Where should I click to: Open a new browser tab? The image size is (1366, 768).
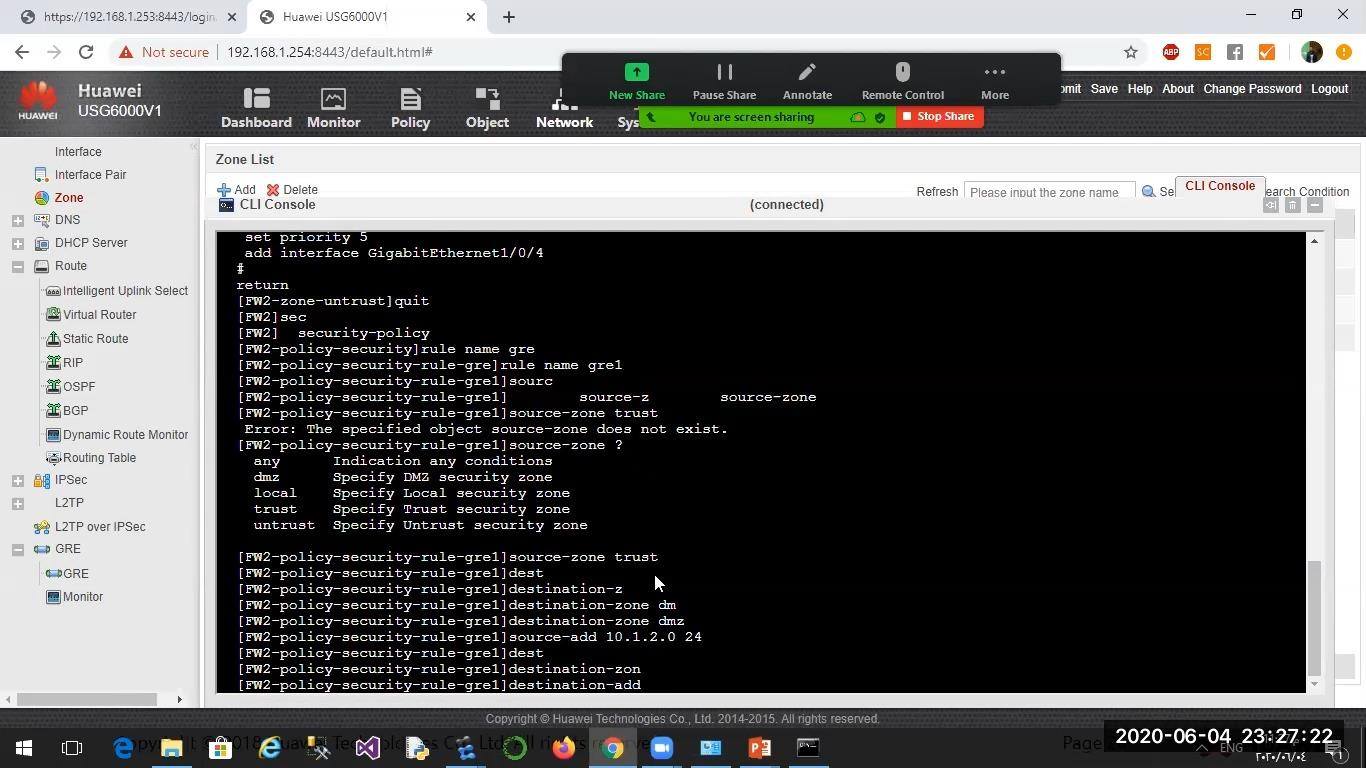[x=508, y=17]
